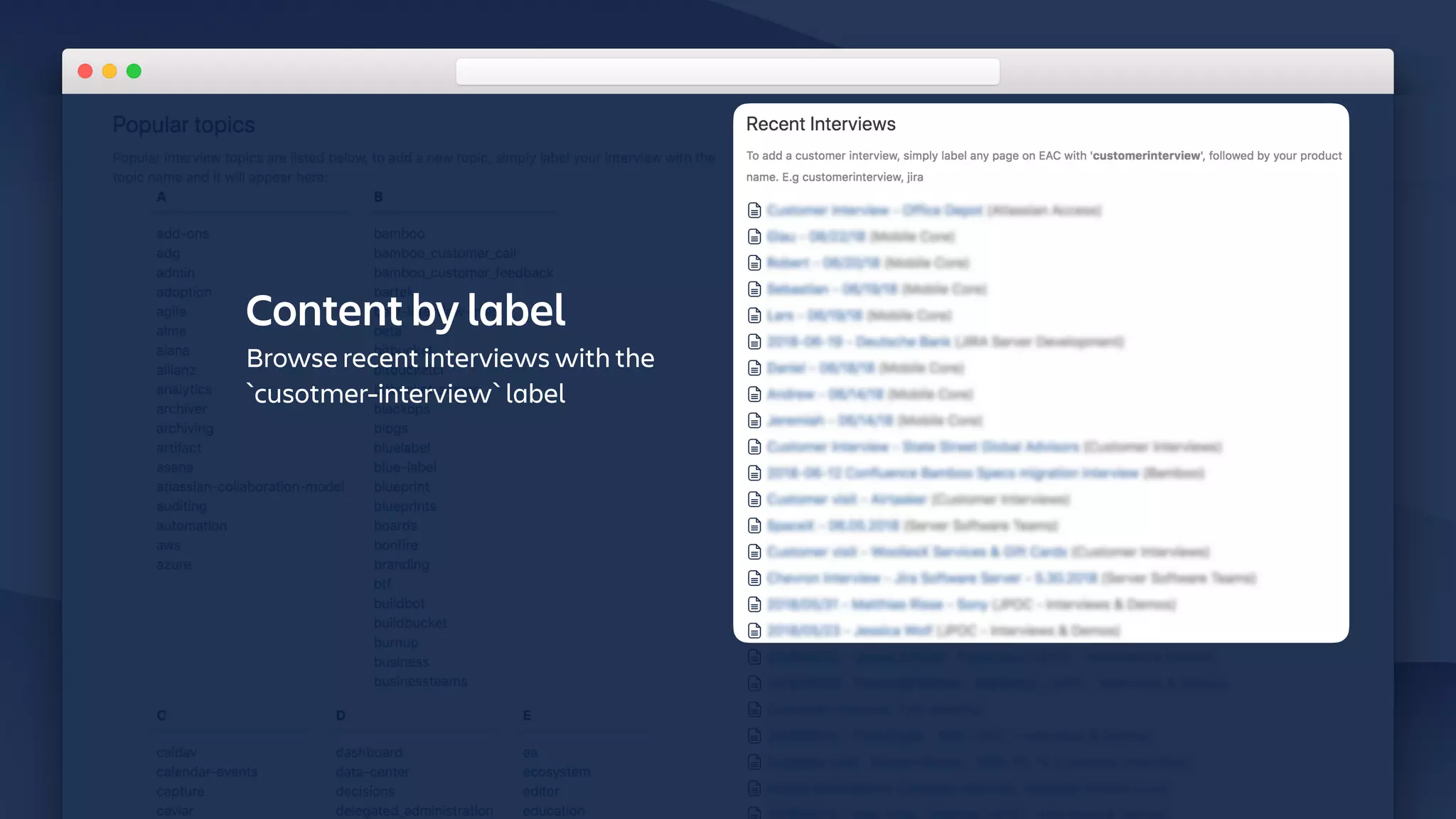The width and height of the screenshot is (1456, 819).
Task: Click page icon beside SpaceX entry
Action: (x=754, y=526)
